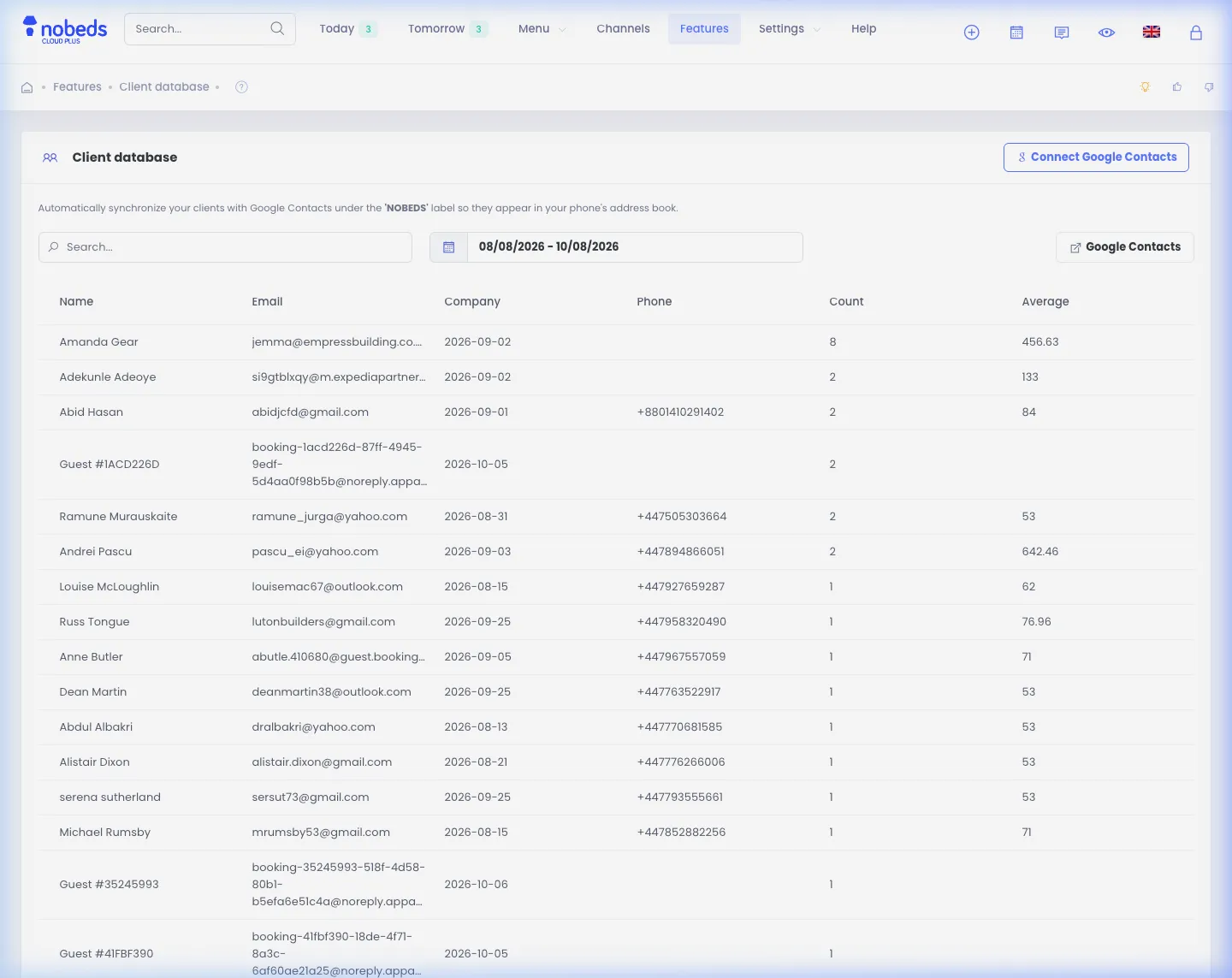Screen dimensions: 1232x978
Task: Click email lutonbuilders@gmail.com
Action: 323,622
